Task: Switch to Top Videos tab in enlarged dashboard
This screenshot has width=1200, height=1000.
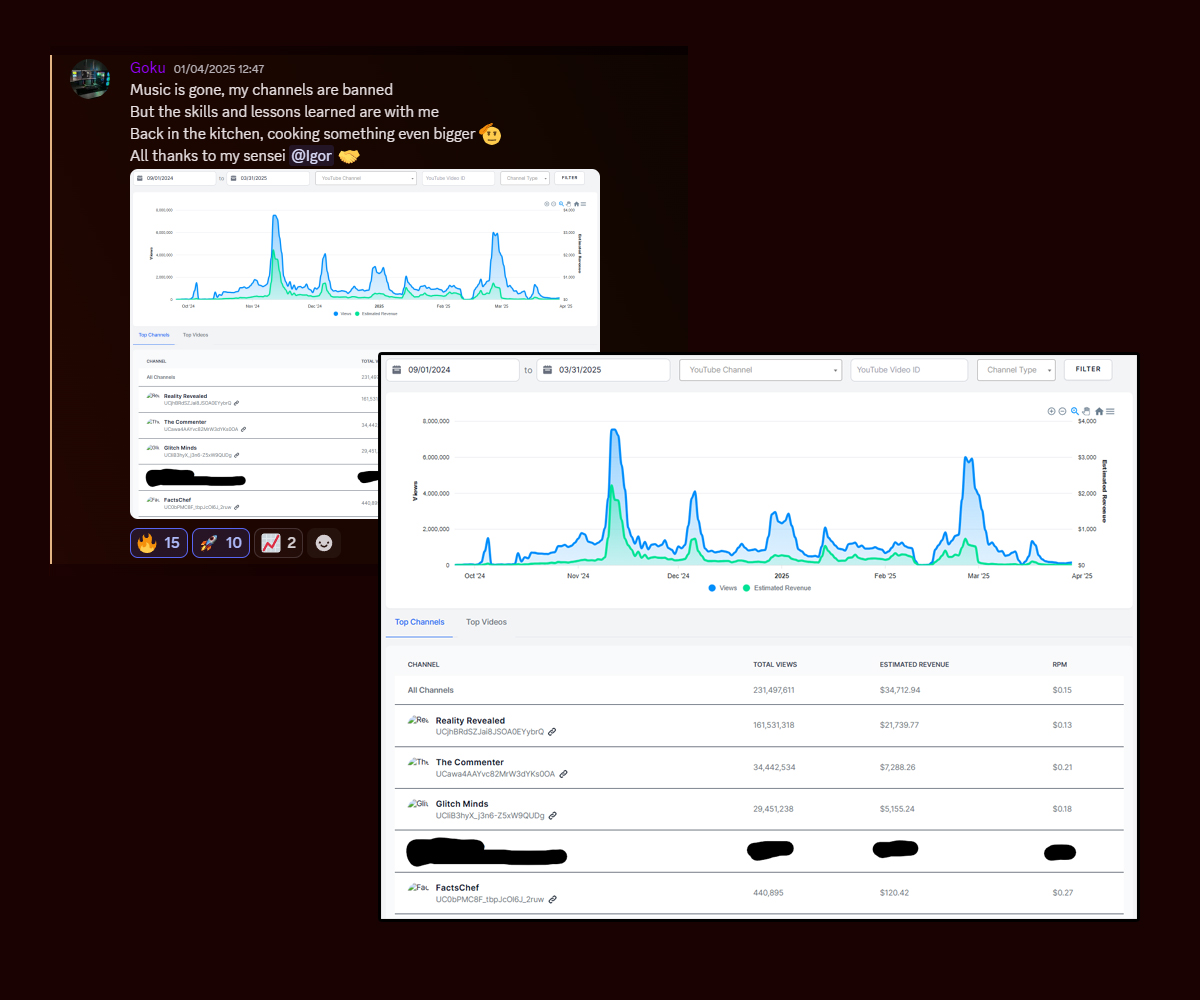Action: tap(486, 622)
